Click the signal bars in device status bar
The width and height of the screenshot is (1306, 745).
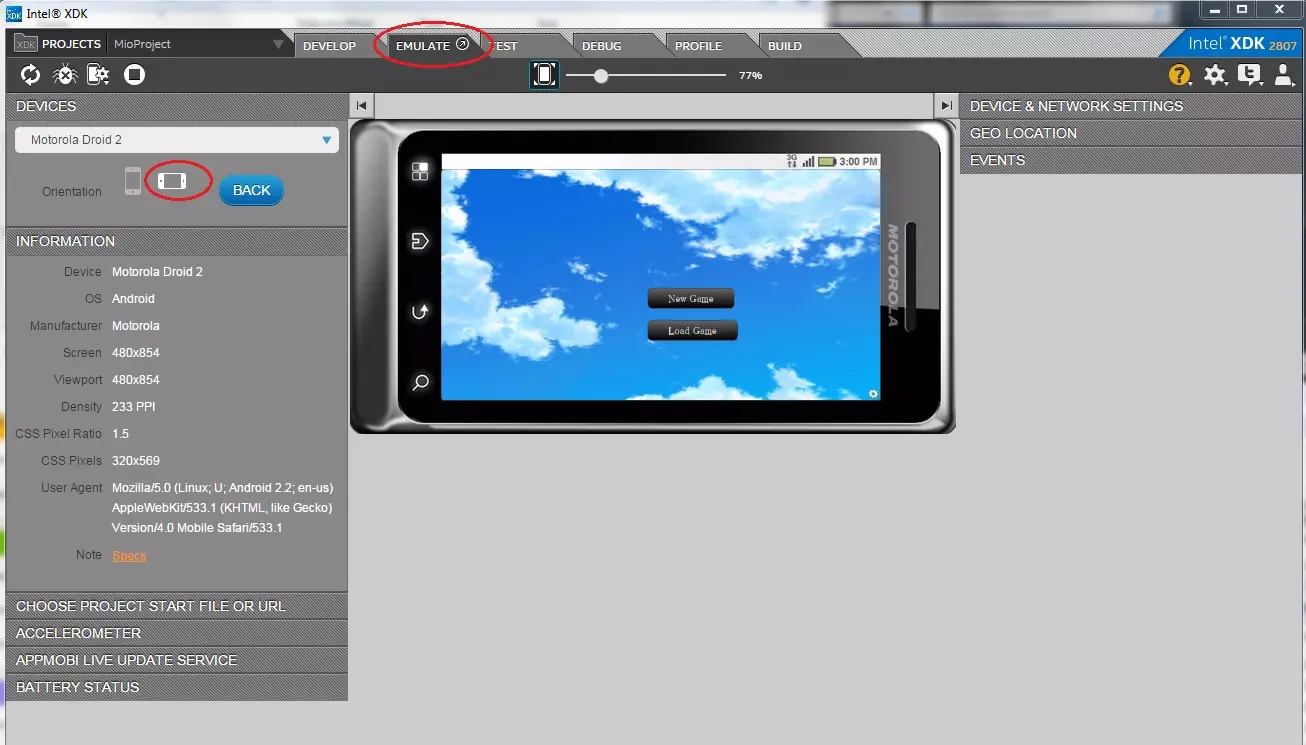pyautogui.click(x=808, y=161)
